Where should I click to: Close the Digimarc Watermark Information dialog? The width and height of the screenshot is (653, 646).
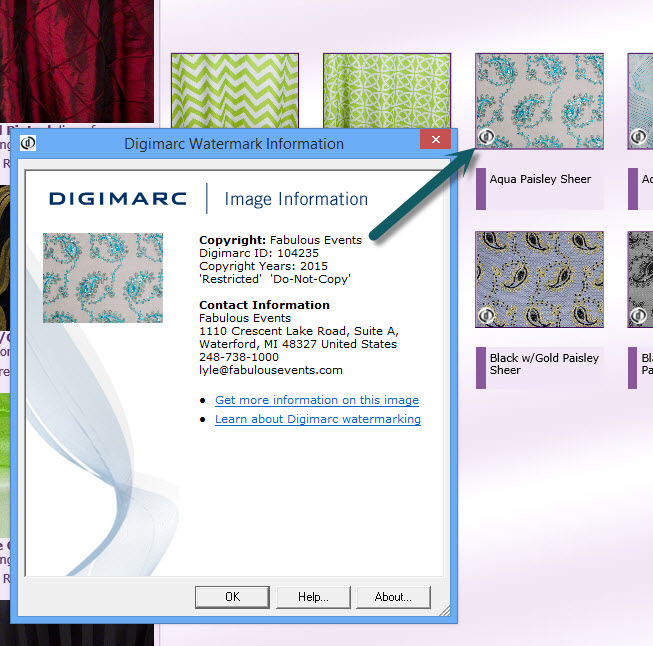click(436, 139)
